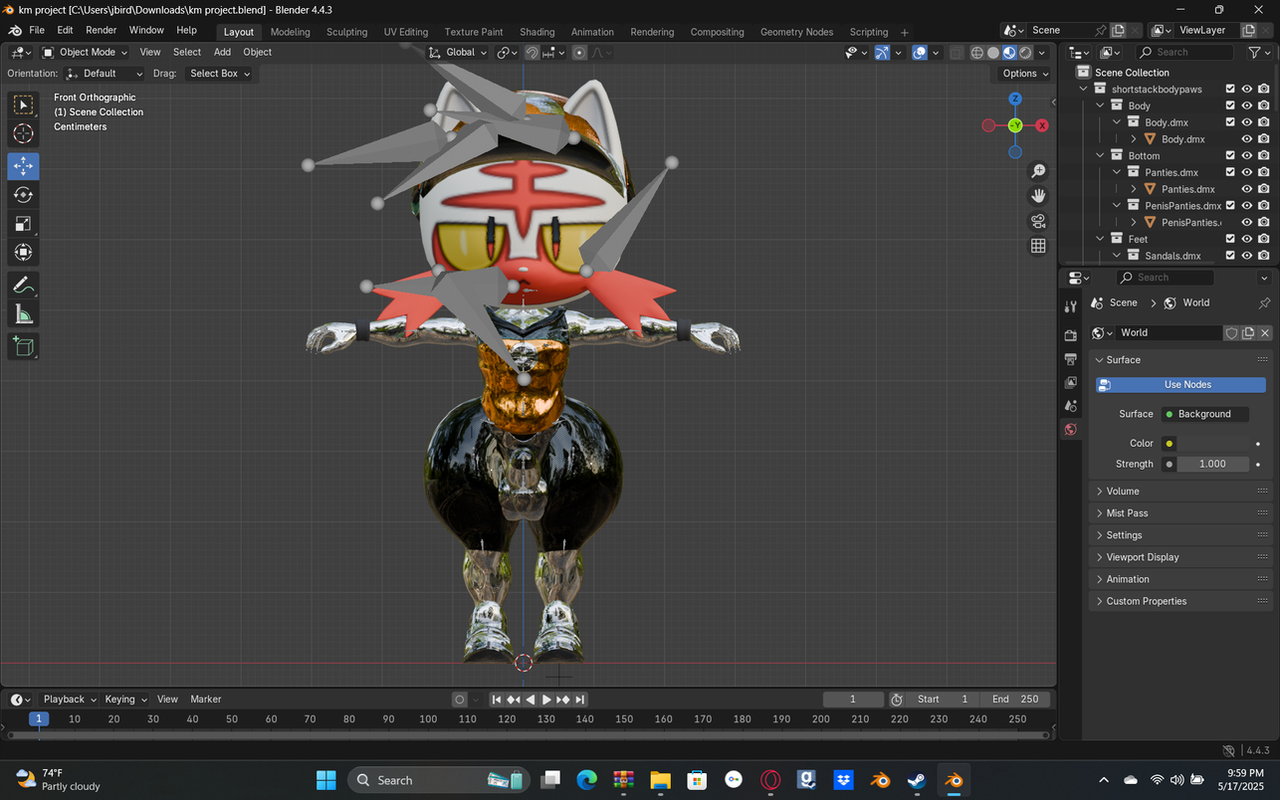1280x800 pixels.
Task: Open the Drag Select Box dropdown
Action: 219,73
